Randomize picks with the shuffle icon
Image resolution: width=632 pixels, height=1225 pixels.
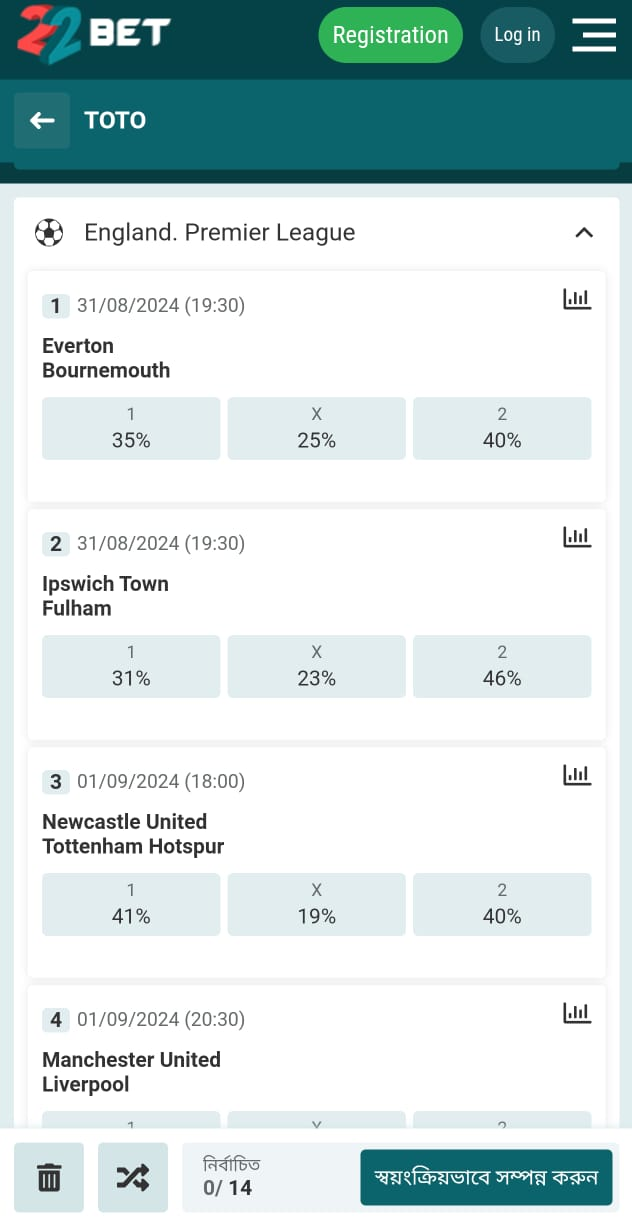point(133,1178)
